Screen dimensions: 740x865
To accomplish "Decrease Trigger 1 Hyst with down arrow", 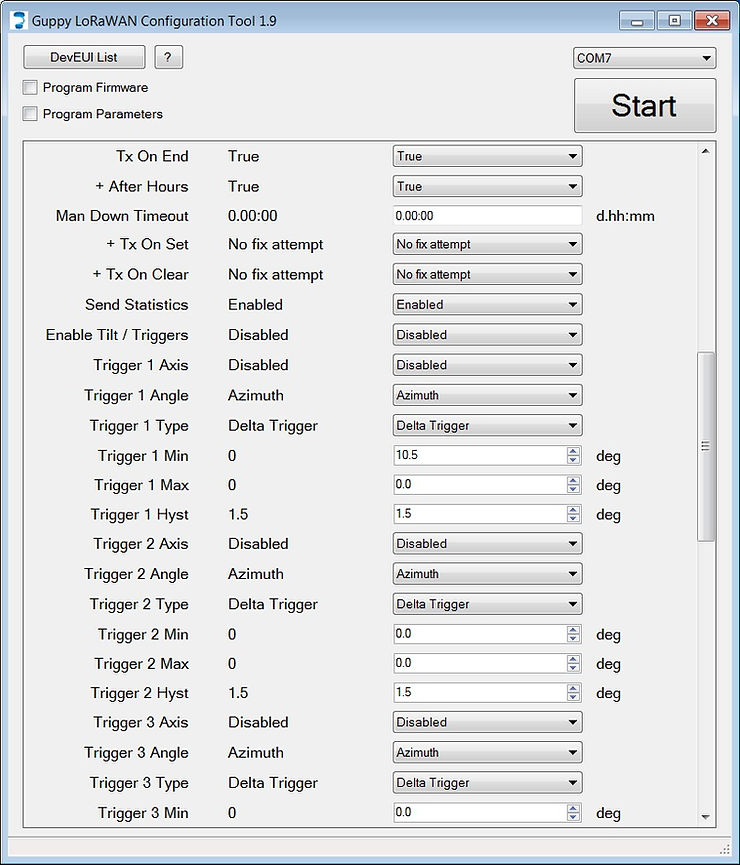I will [573, 519].
